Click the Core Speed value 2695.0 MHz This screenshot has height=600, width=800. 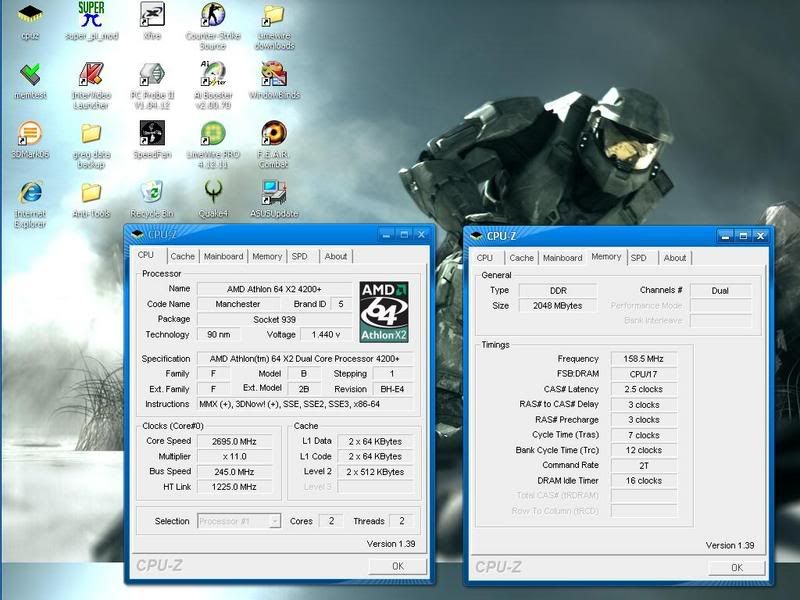tap(234, 441)
